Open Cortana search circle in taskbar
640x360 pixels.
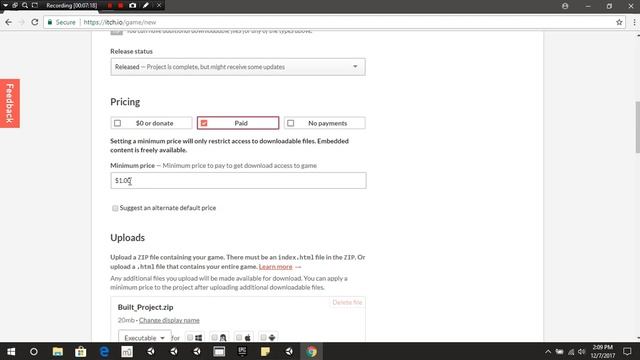(34, 351)
